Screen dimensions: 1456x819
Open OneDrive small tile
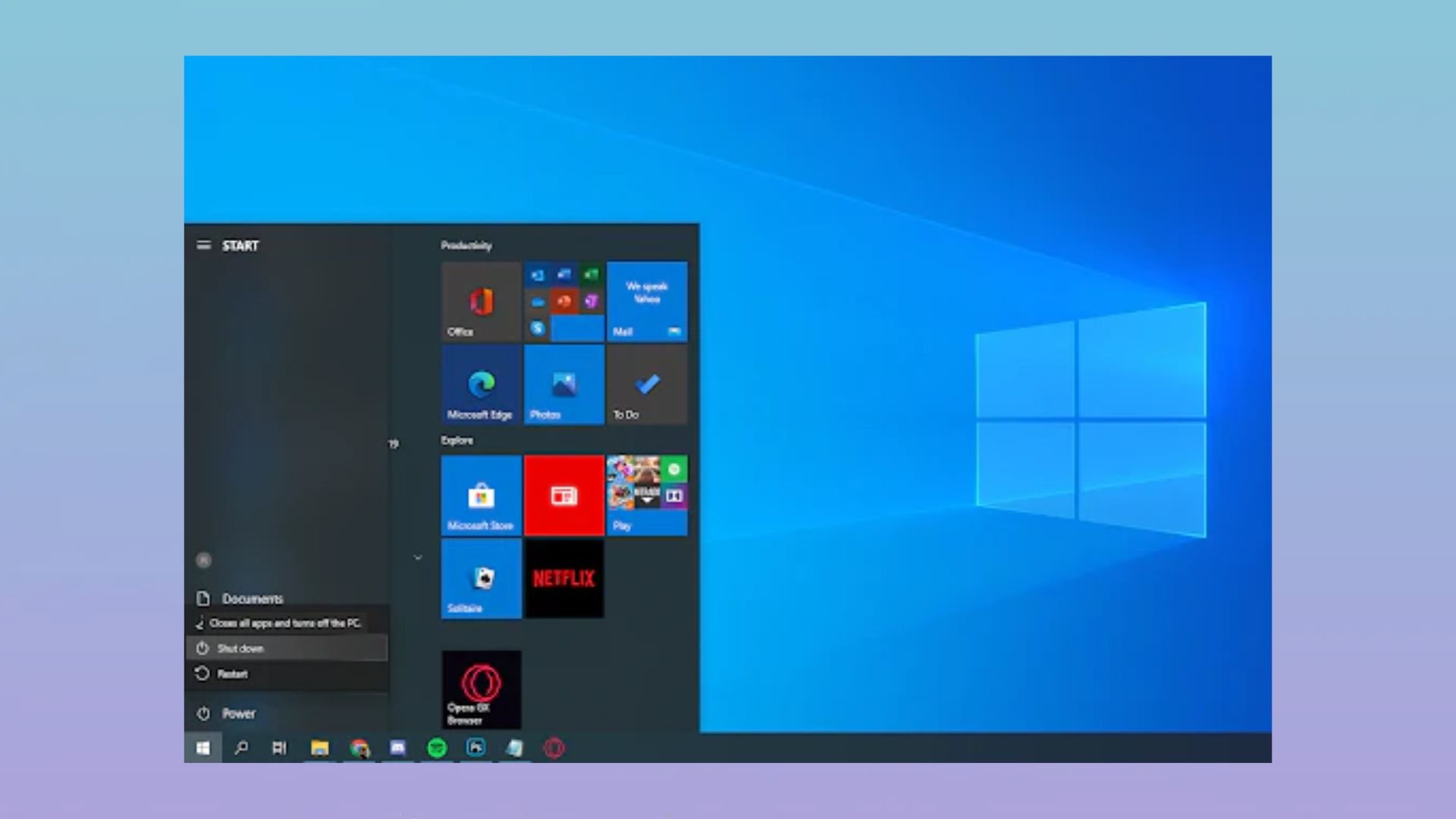tap(538, 302)
